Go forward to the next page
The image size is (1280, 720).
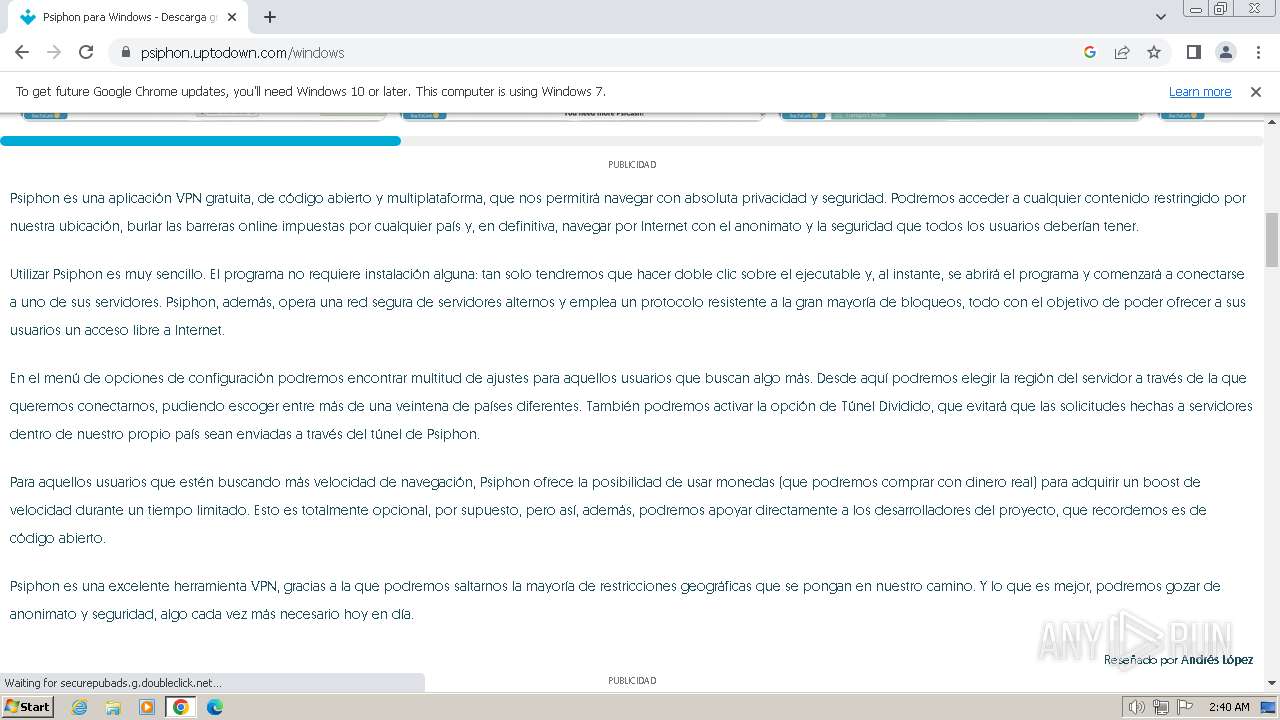(54, 52)
